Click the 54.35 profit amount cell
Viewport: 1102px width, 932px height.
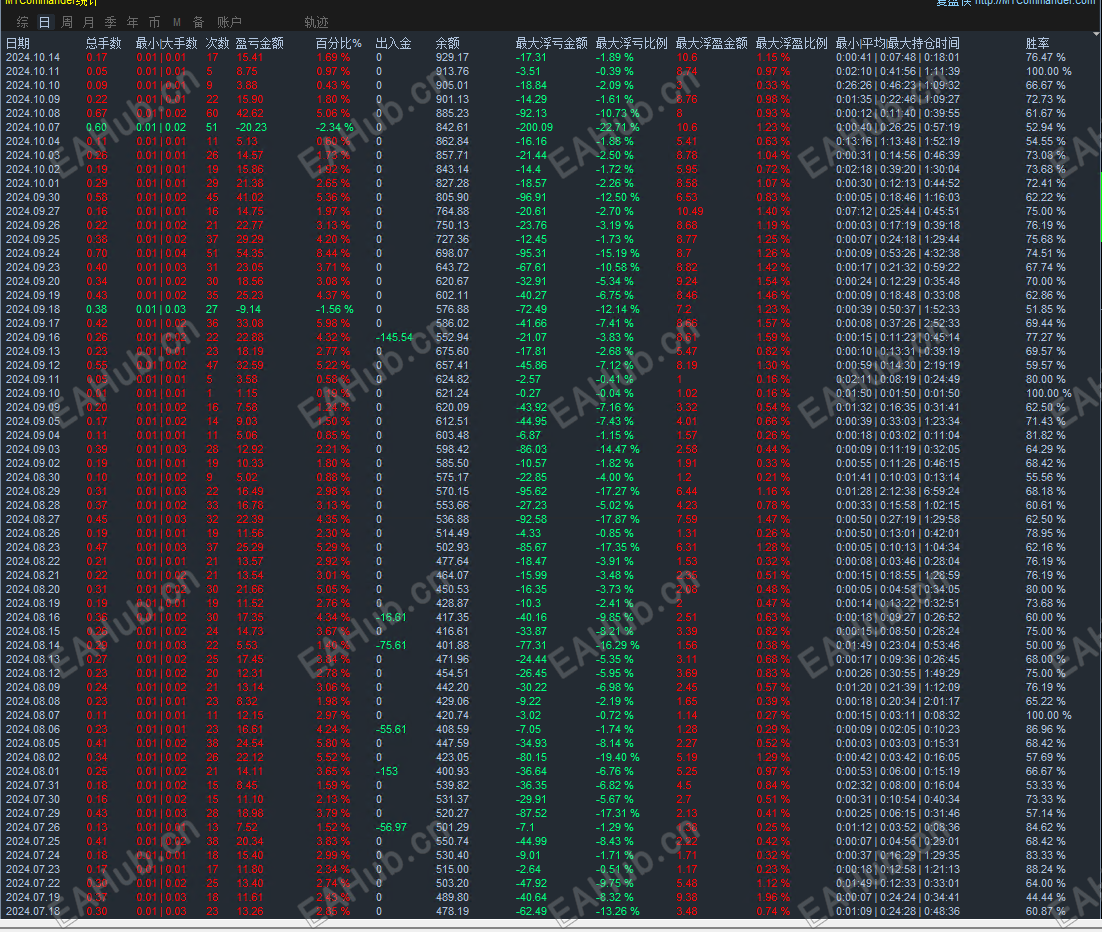coord(249,254)
